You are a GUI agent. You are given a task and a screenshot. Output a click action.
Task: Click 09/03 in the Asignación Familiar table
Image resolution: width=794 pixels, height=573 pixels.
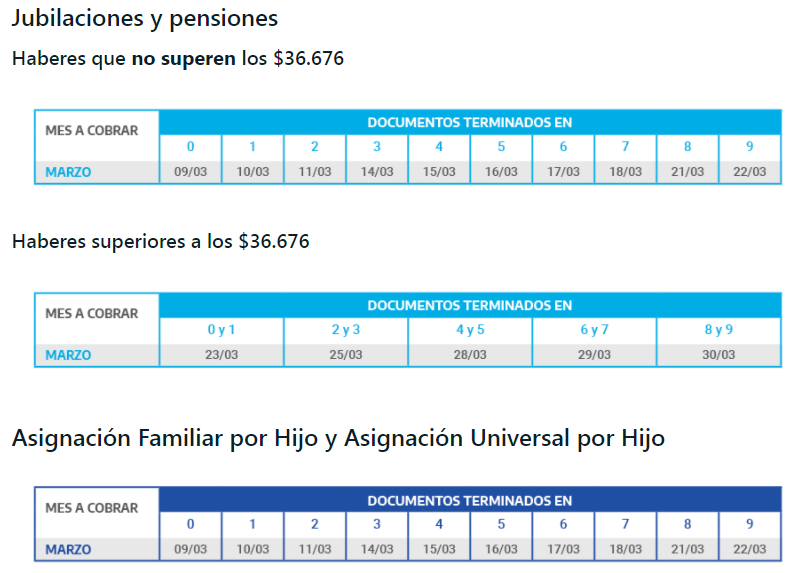tap(190, 549)
